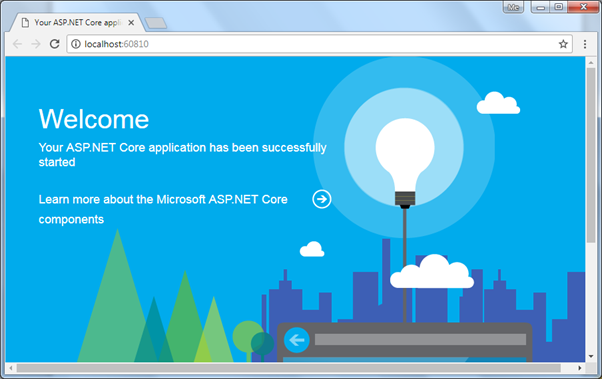Click the page icon on the tab
Viewport: 603px width, 379px height.
click(25, 23)
